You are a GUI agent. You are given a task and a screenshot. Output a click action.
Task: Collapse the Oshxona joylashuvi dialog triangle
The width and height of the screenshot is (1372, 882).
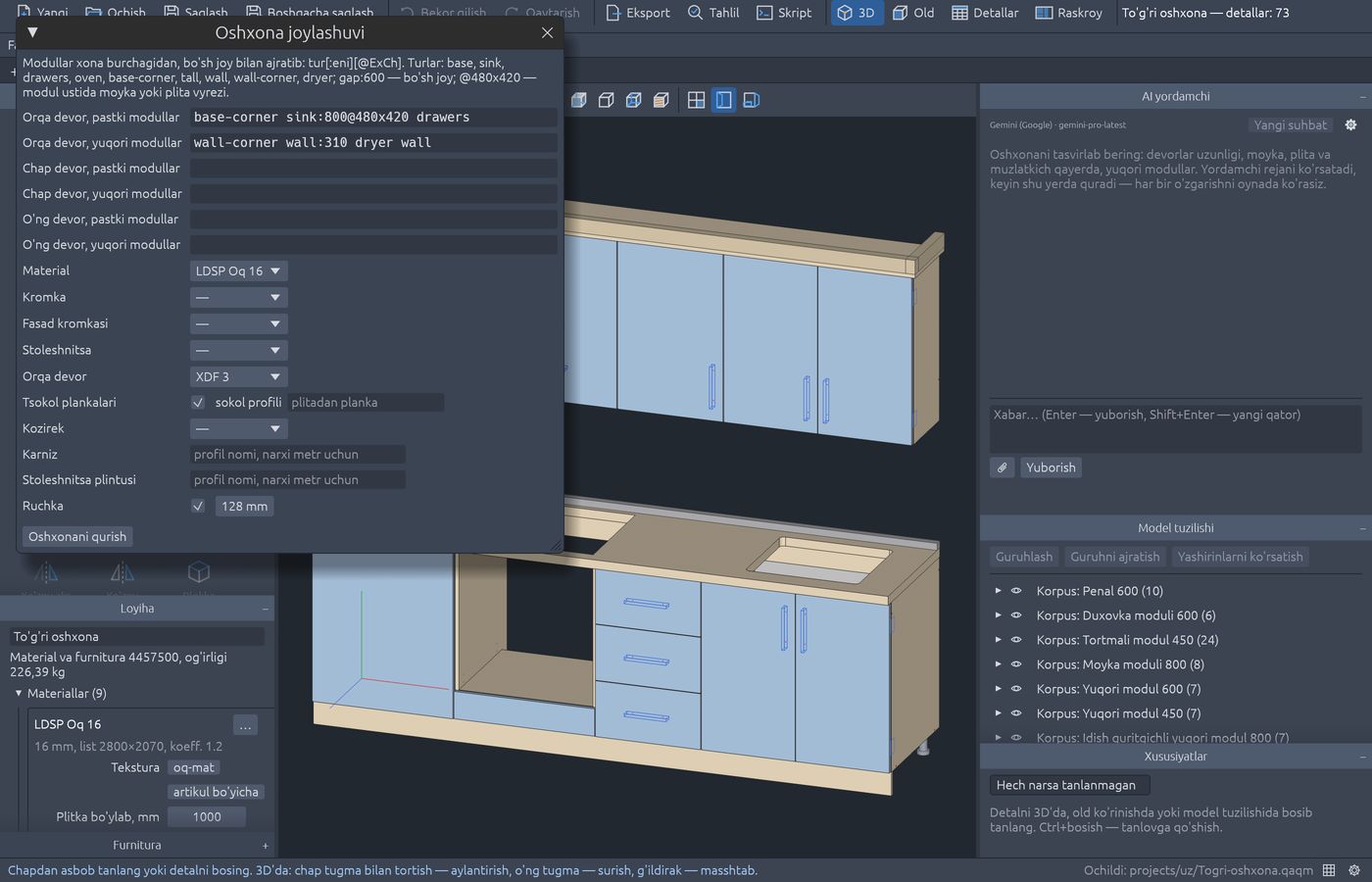point(32,32)
